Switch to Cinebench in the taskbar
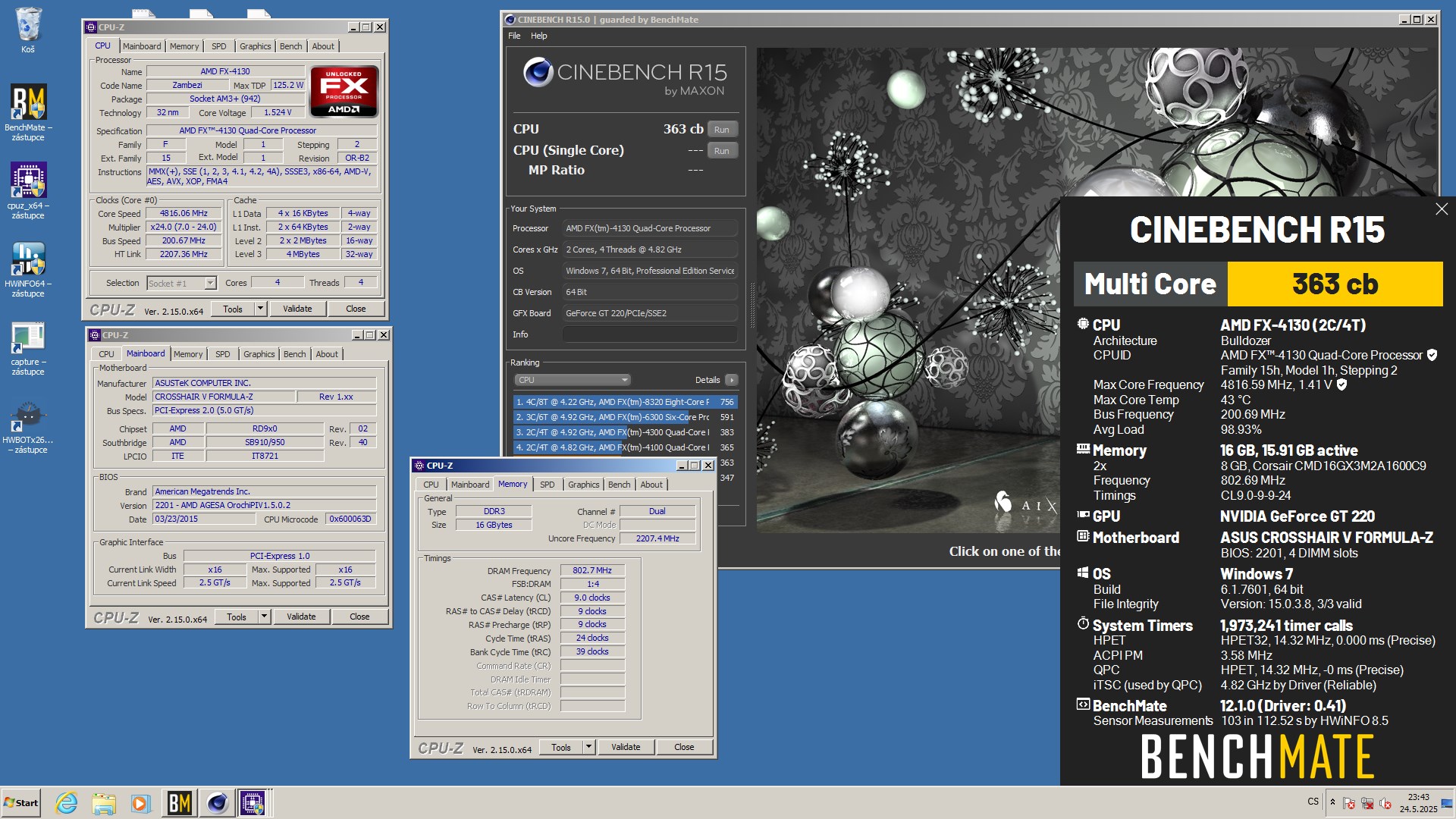The width and height of the screenshot is (1456, 819). click(x=217, y=802)
